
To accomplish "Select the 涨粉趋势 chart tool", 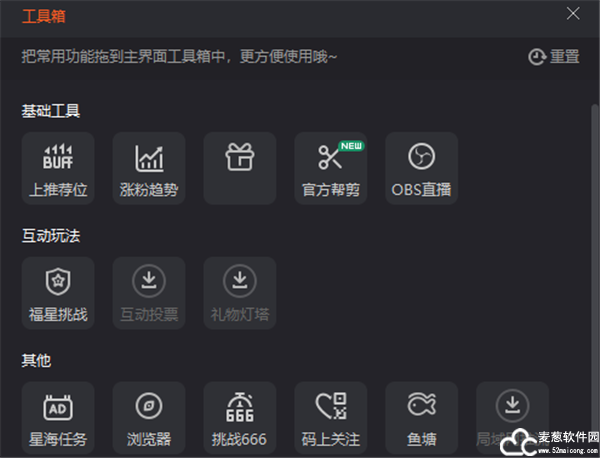I will (149, 168).
